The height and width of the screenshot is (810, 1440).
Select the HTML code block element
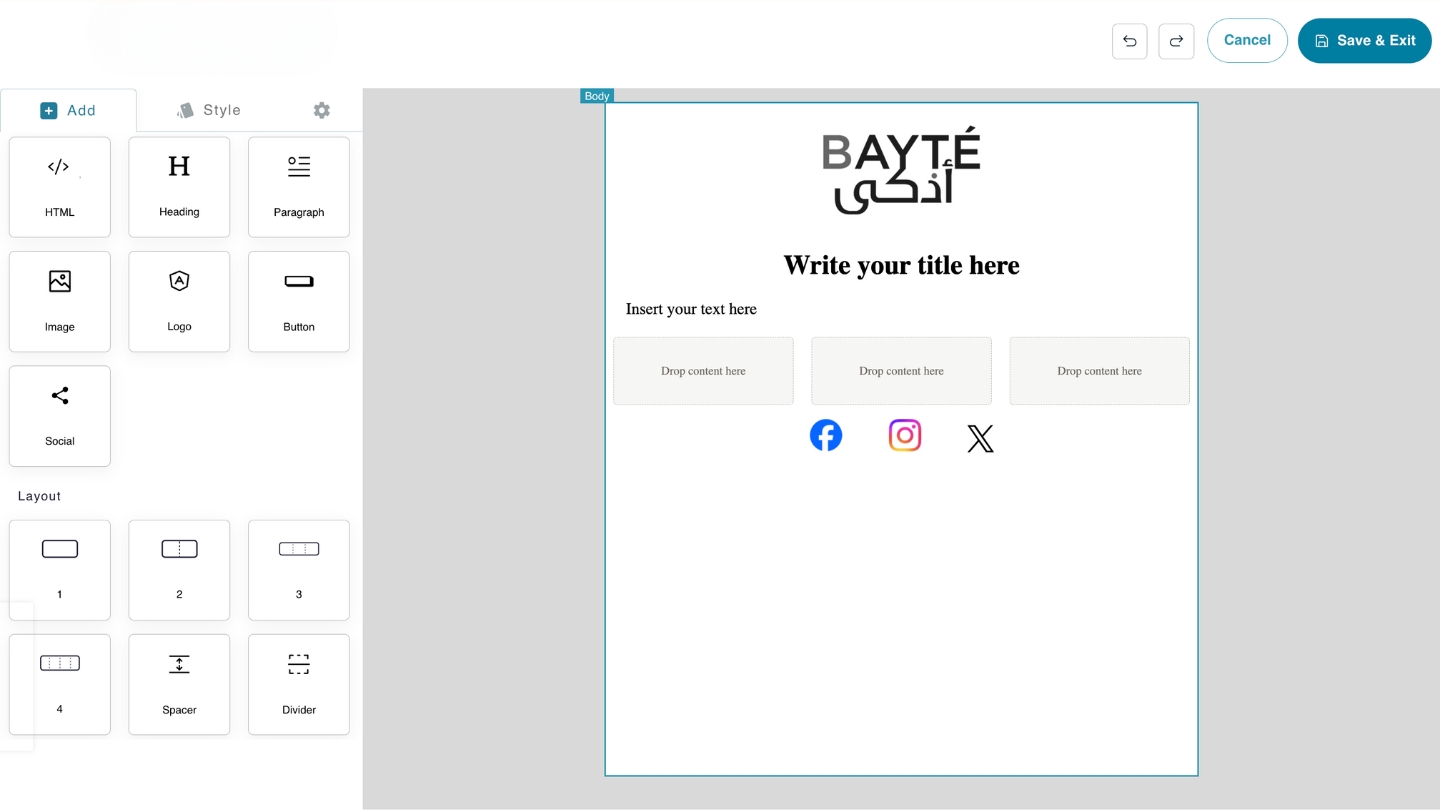(60, 187)
